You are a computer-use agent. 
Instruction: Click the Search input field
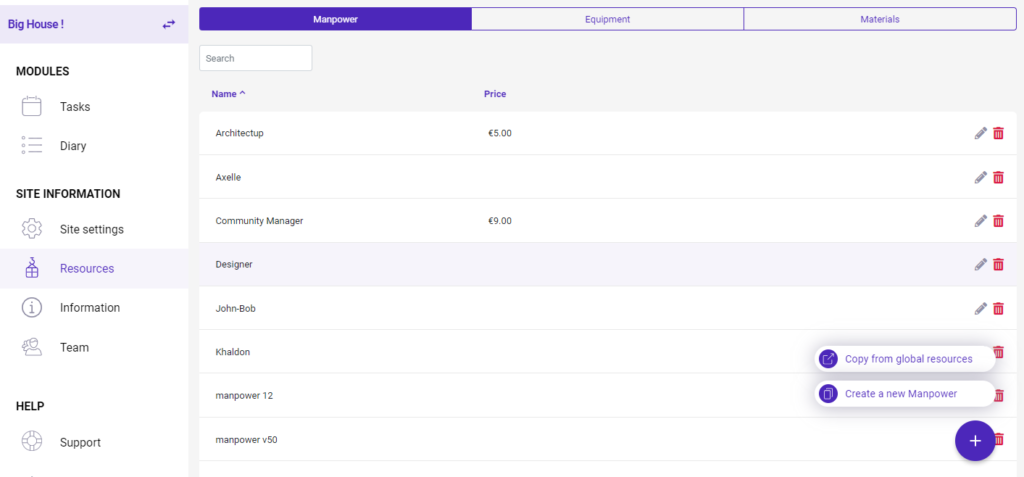pyautogui.click(x=255, y=58)
